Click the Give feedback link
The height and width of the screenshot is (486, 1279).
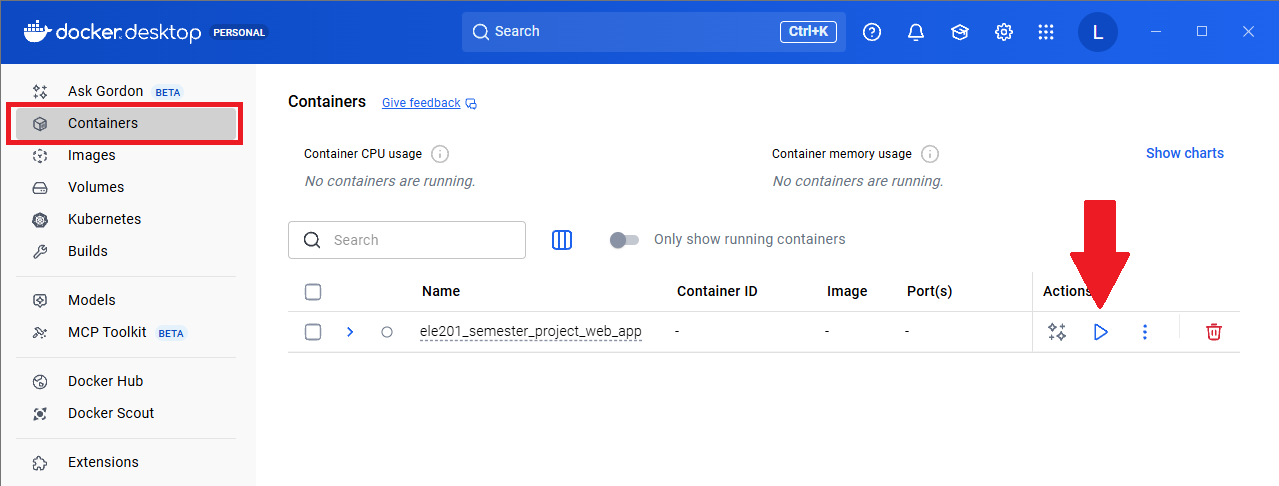click(421, 103)
